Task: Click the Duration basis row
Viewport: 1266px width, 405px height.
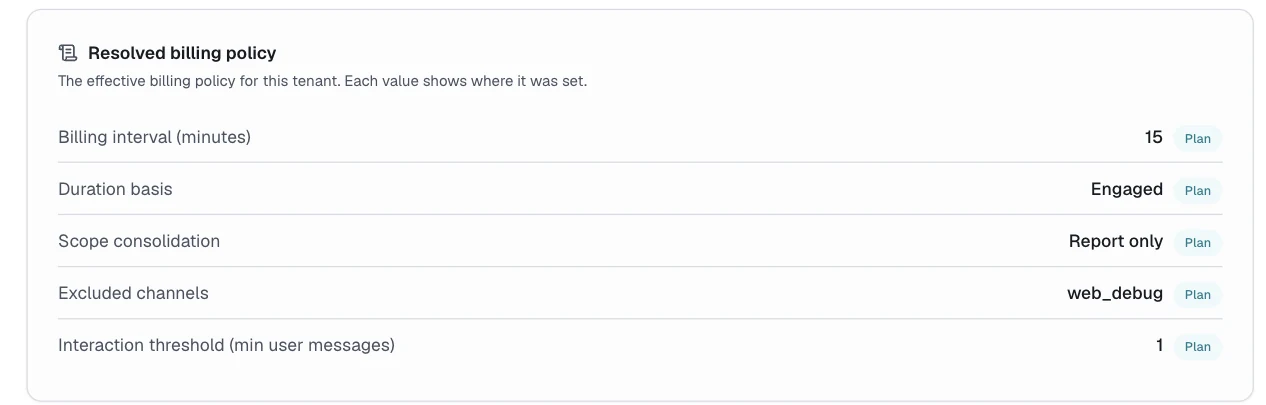Action: click(640, 189)
